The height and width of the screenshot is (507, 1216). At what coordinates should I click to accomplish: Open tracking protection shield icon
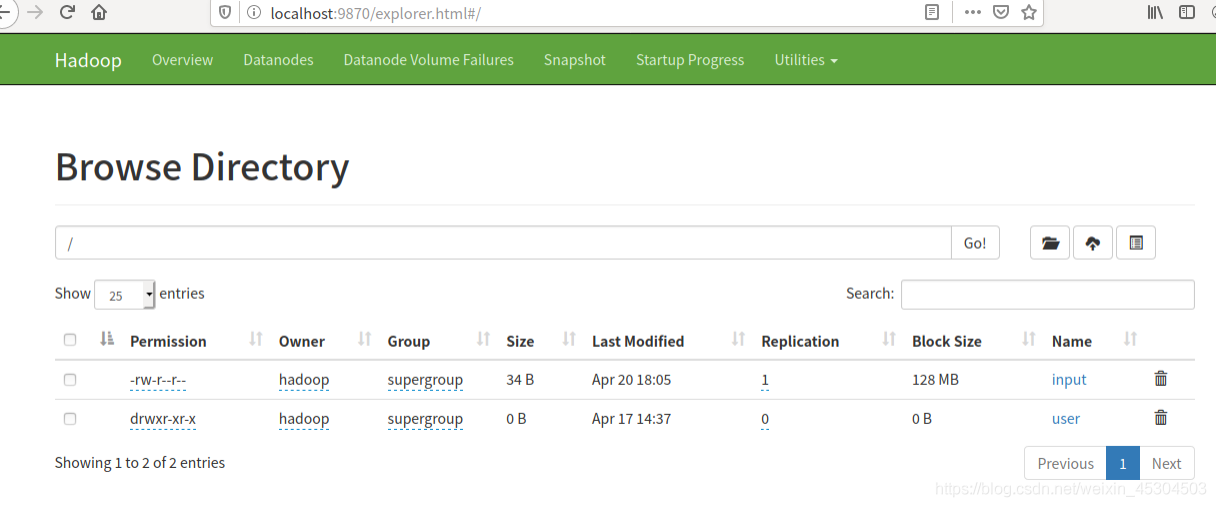tap(225, 13)
